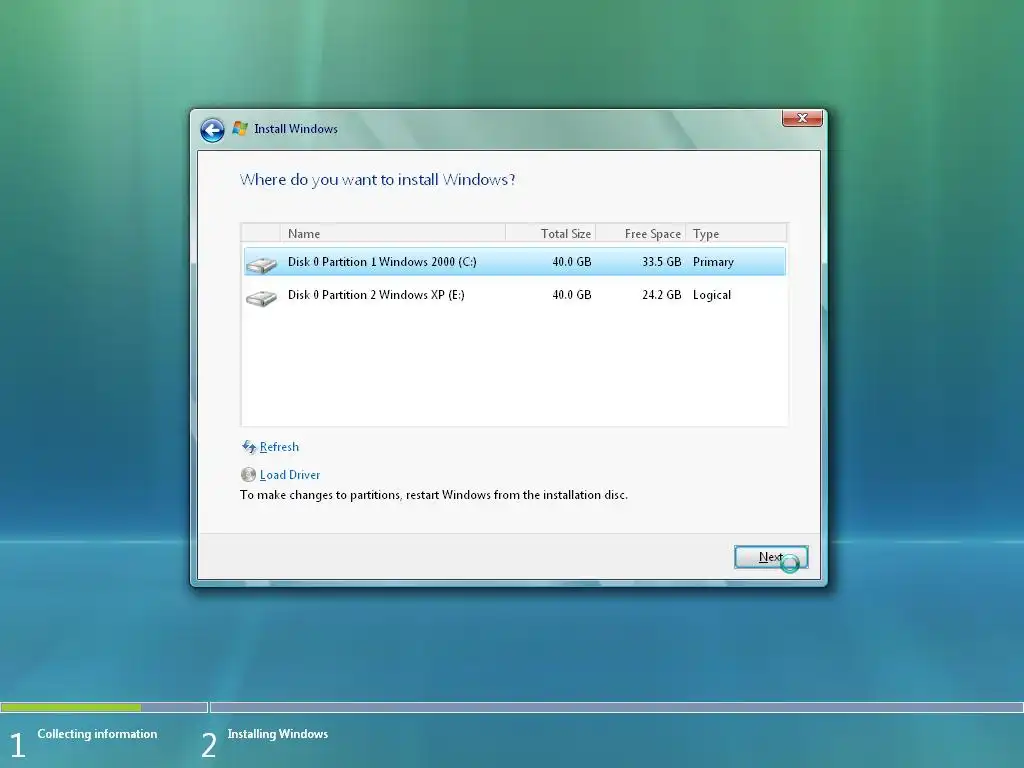Click the Windows flag icon in title bar
The width and height of the screenshot is (1024, 768).
[x=240, y=129]
